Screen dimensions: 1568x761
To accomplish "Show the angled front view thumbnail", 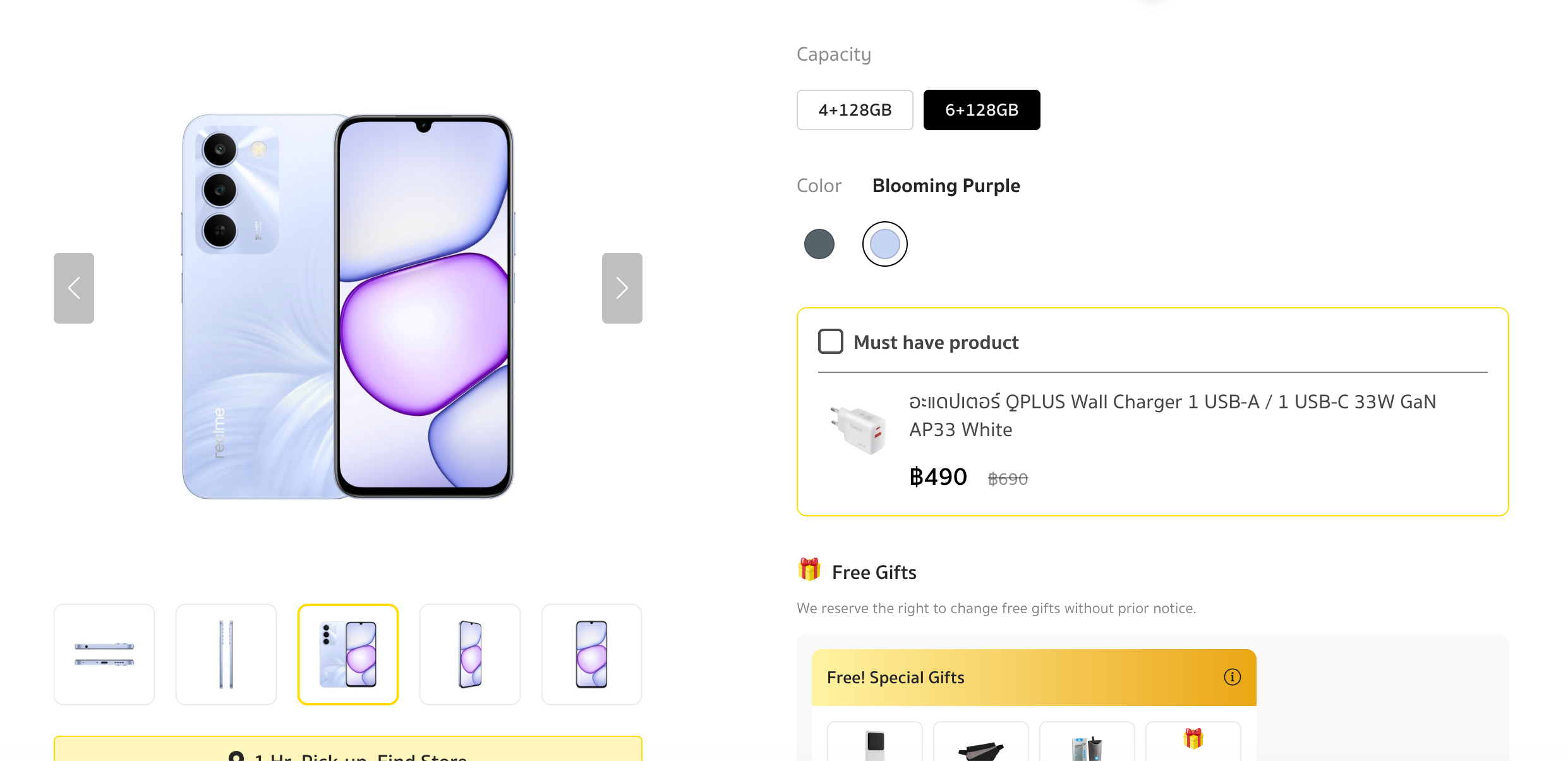I will pos(470,654).
